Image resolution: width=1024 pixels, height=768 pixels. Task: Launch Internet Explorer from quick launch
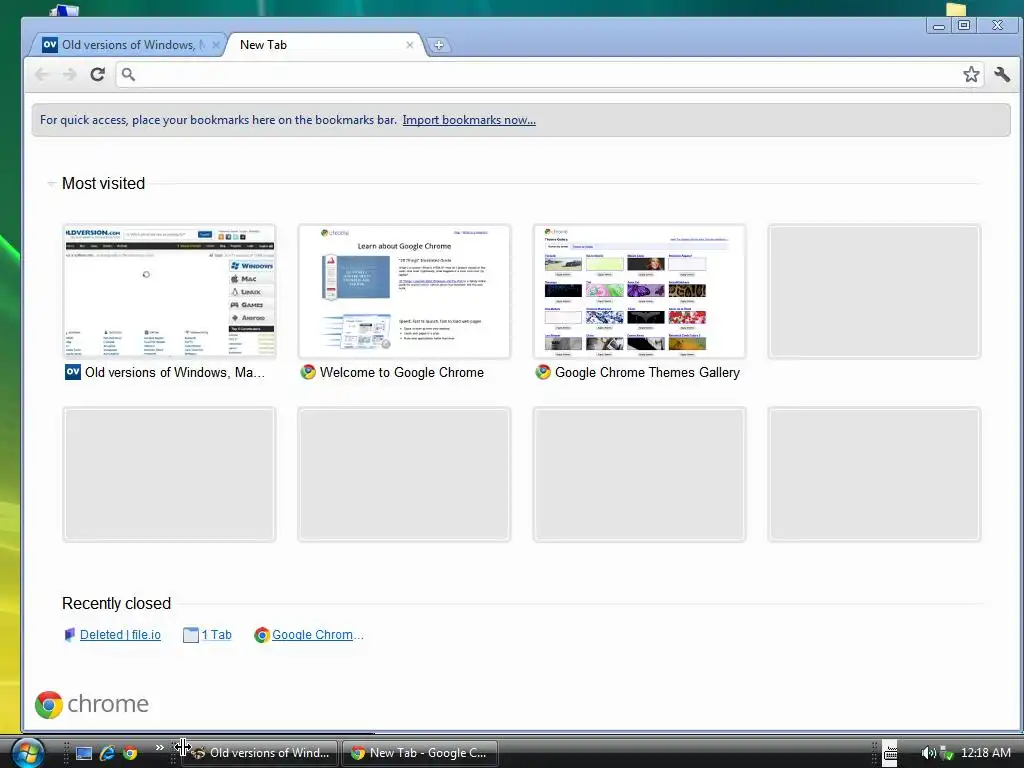click(x=107, y=753)
